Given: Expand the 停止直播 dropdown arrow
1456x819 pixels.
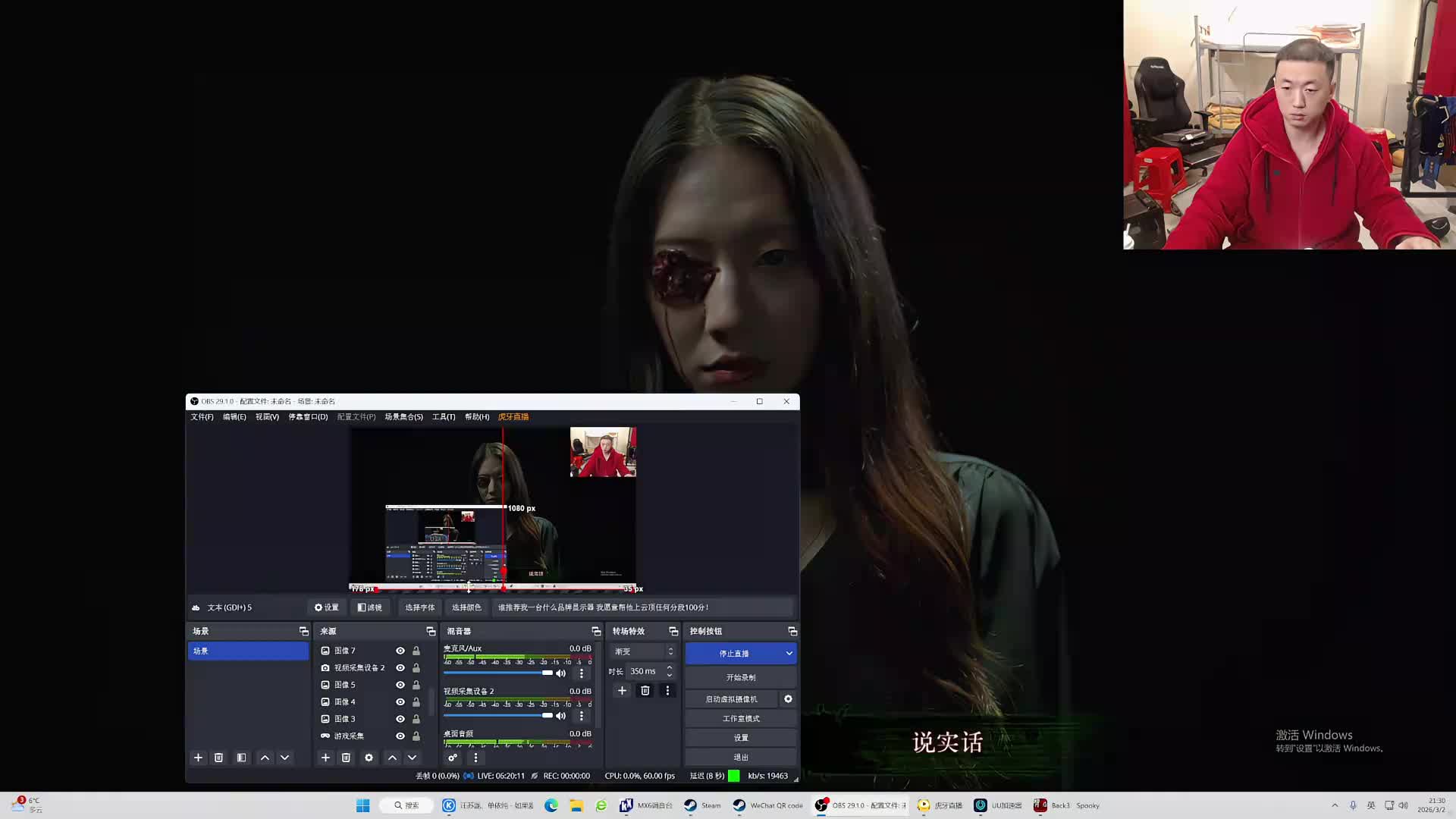Looking at the screenshot, I should click(x=789, y=654).
